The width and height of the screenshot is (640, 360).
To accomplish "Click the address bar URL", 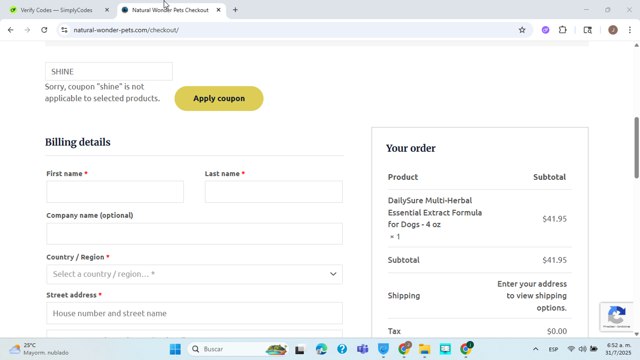I will point(126,30).
